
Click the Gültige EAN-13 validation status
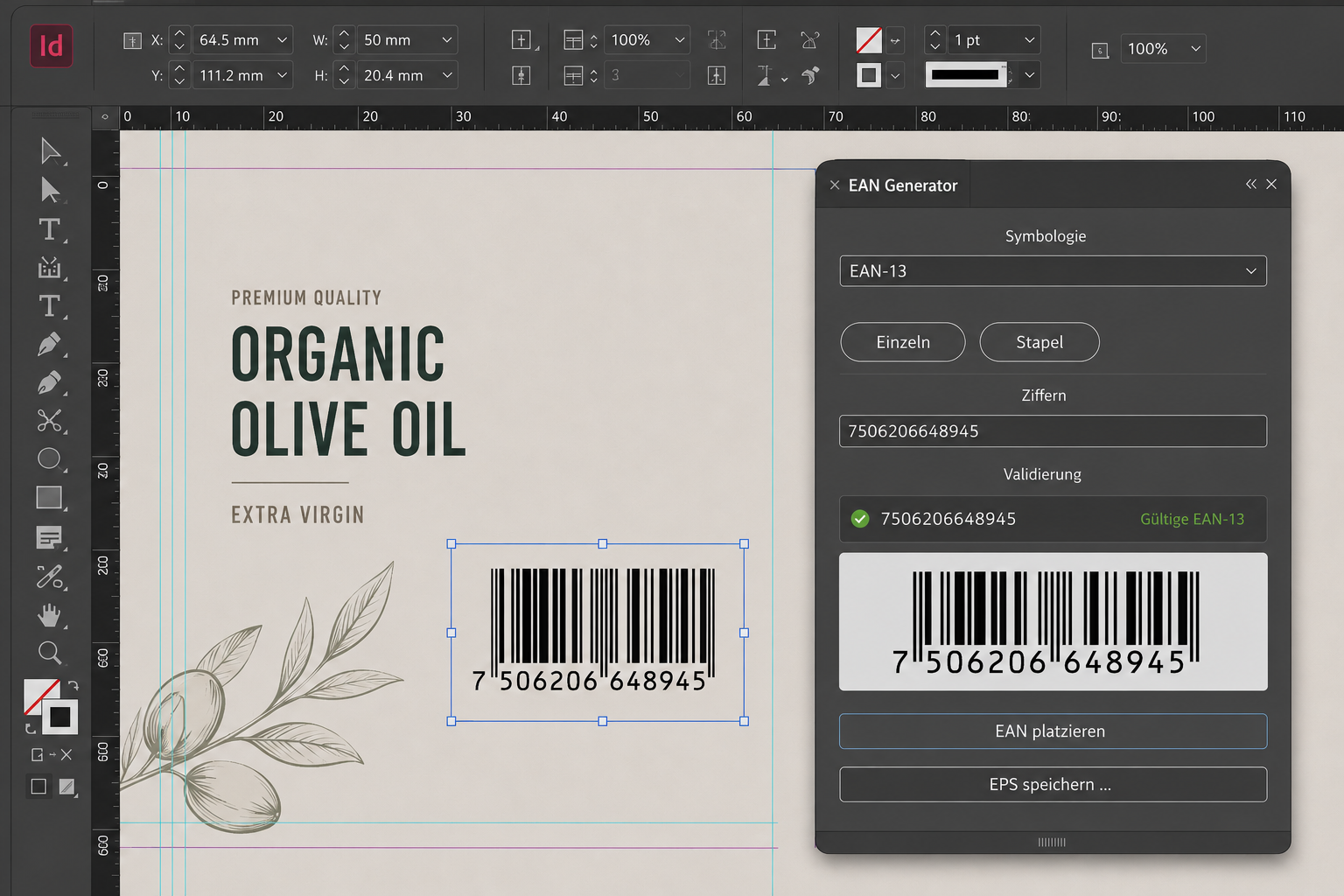pyautogui.click(x=1192, y=519)
